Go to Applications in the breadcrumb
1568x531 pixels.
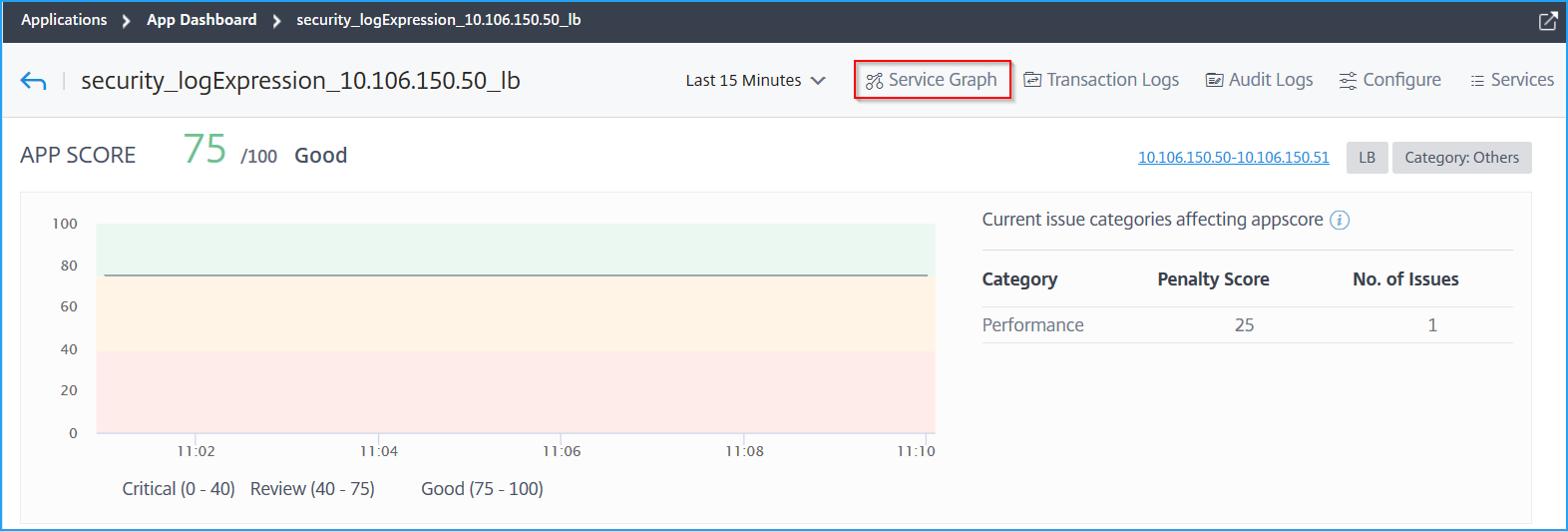click(64, 20)
